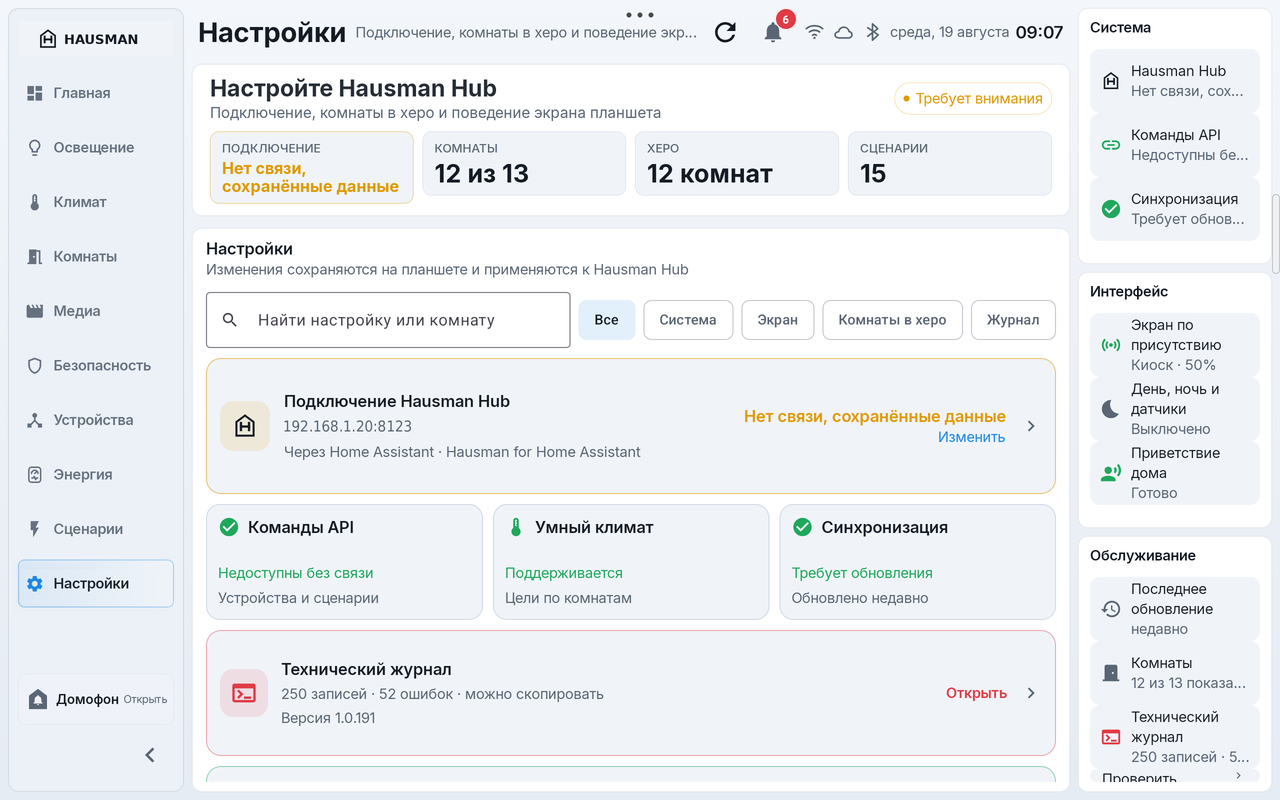Click the Wi-Fi status icon
The height and width of the screenshot is (800, 1280).
[815, 32]
